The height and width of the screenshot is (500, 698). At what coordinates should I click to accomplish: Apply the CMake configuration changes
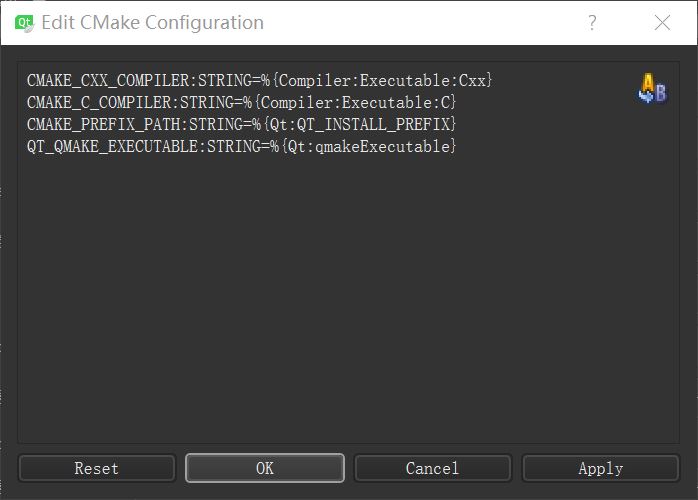pos(600,468)
